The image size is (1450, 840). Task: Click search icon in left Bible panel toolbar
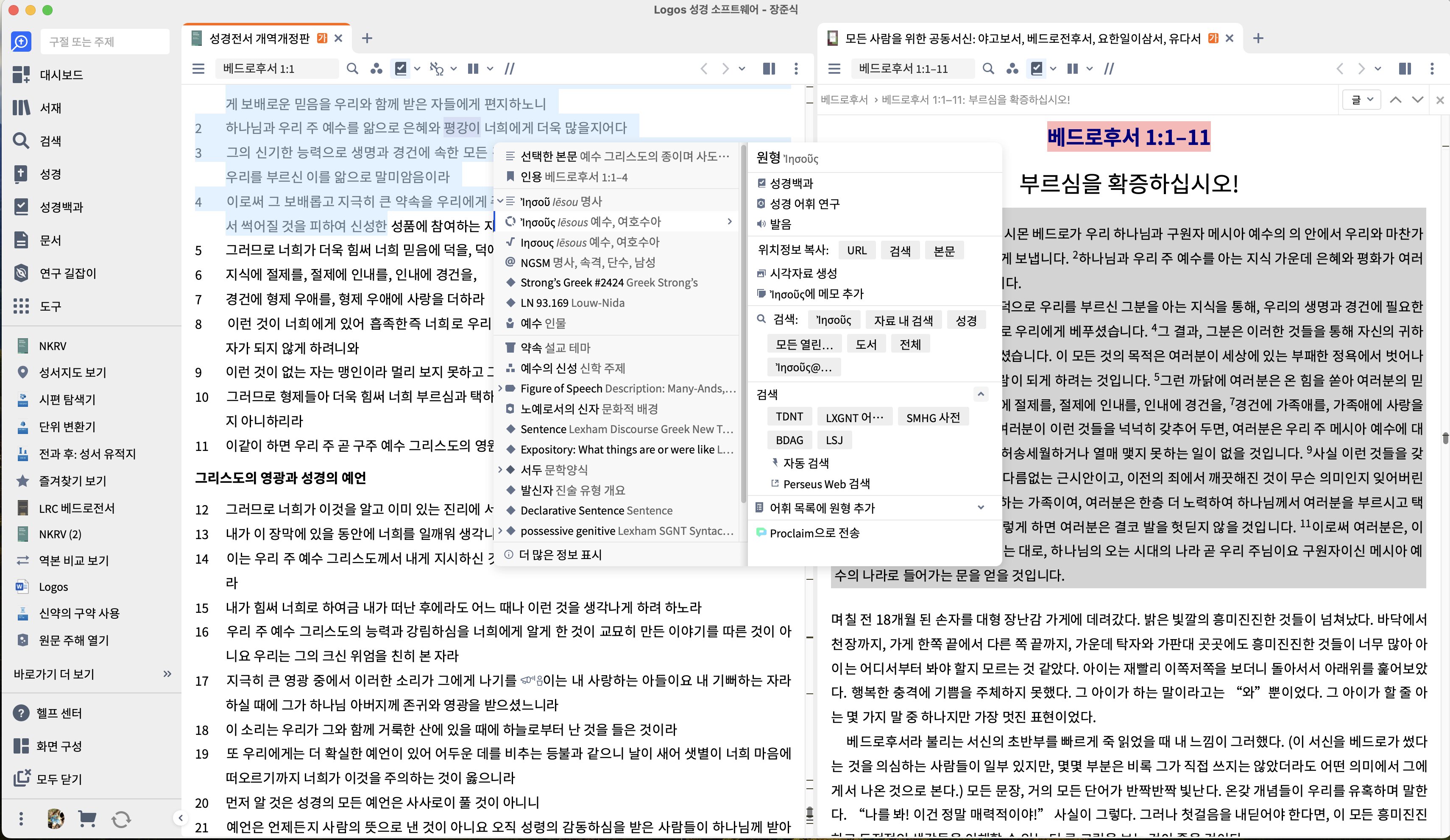tap(352, 69)
